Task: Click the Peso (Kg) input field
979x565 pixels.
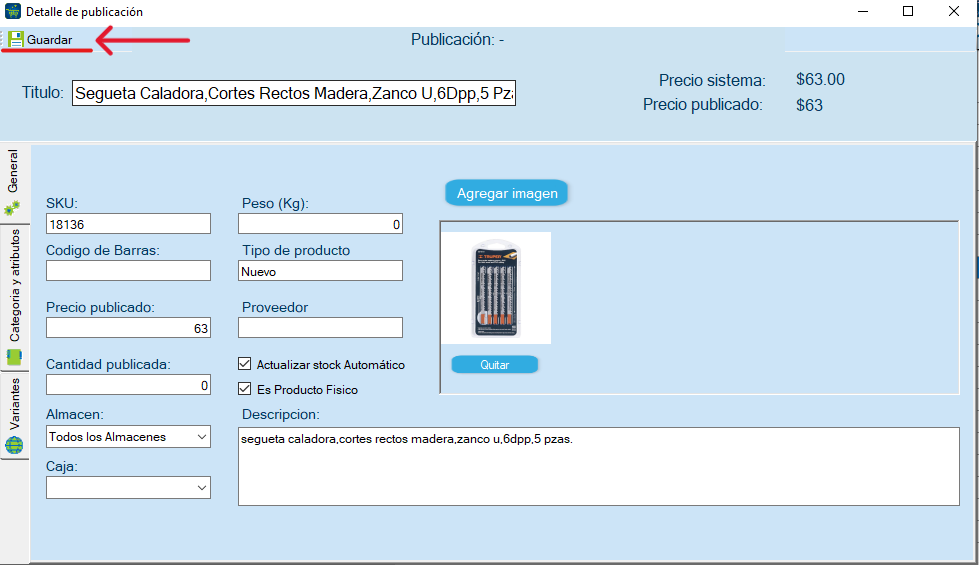Action: pyautogui.click(x=320, y=224)
